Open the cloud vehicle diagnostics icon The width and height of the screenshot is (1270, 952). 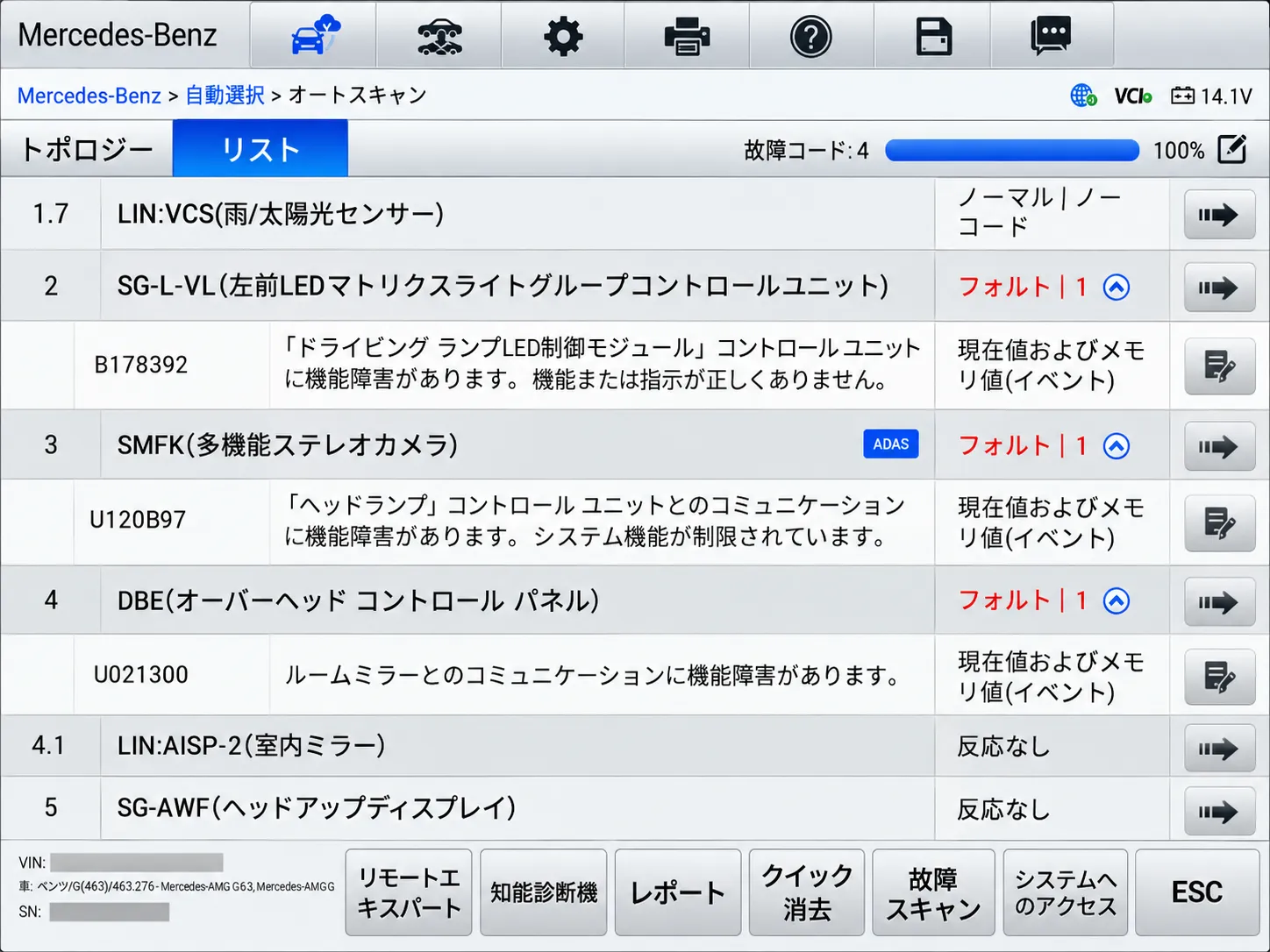pyautogui.click(x=313, y=35)
